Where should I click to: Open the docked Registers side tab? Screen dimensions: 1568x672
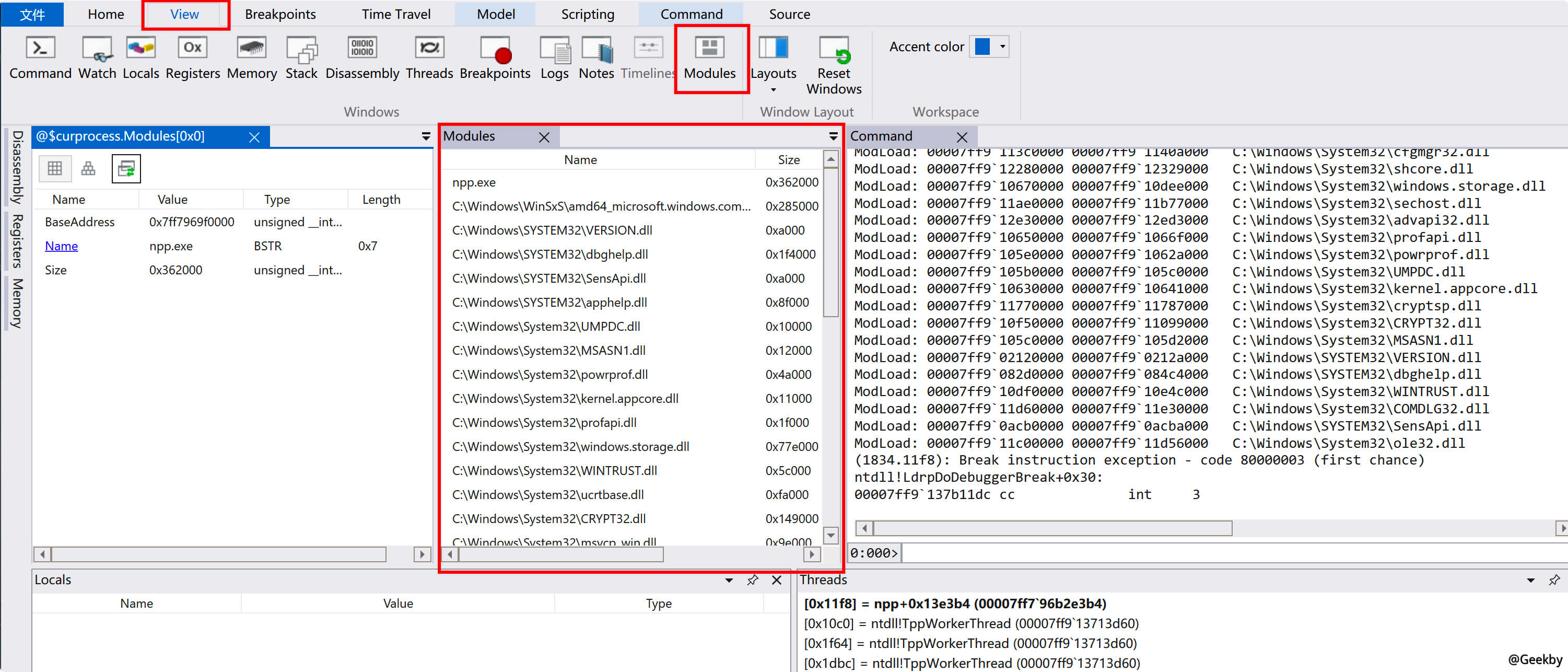17,241
